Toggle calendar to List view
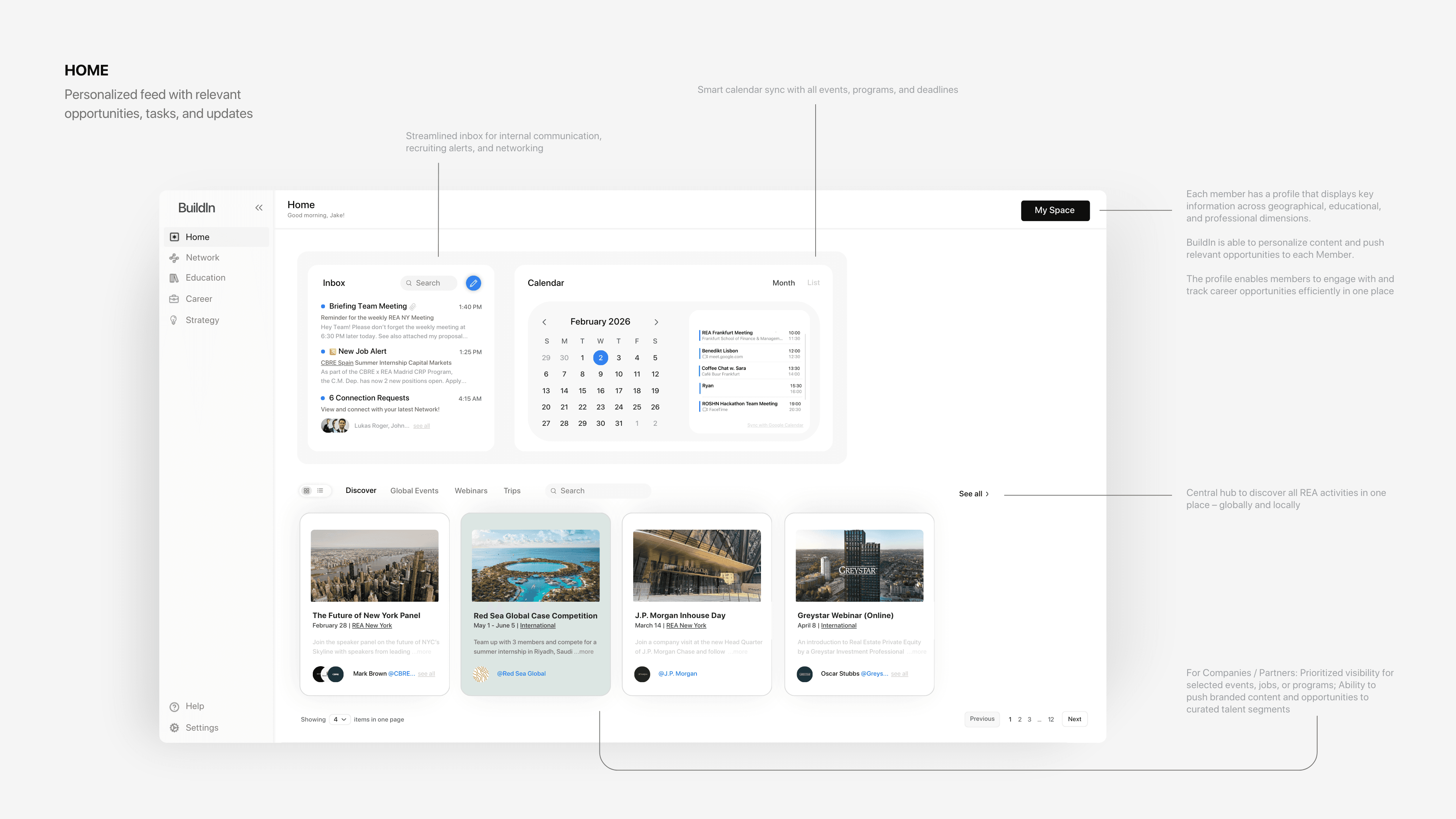The height and width of the screenshot is (819, 1456). 813,282
